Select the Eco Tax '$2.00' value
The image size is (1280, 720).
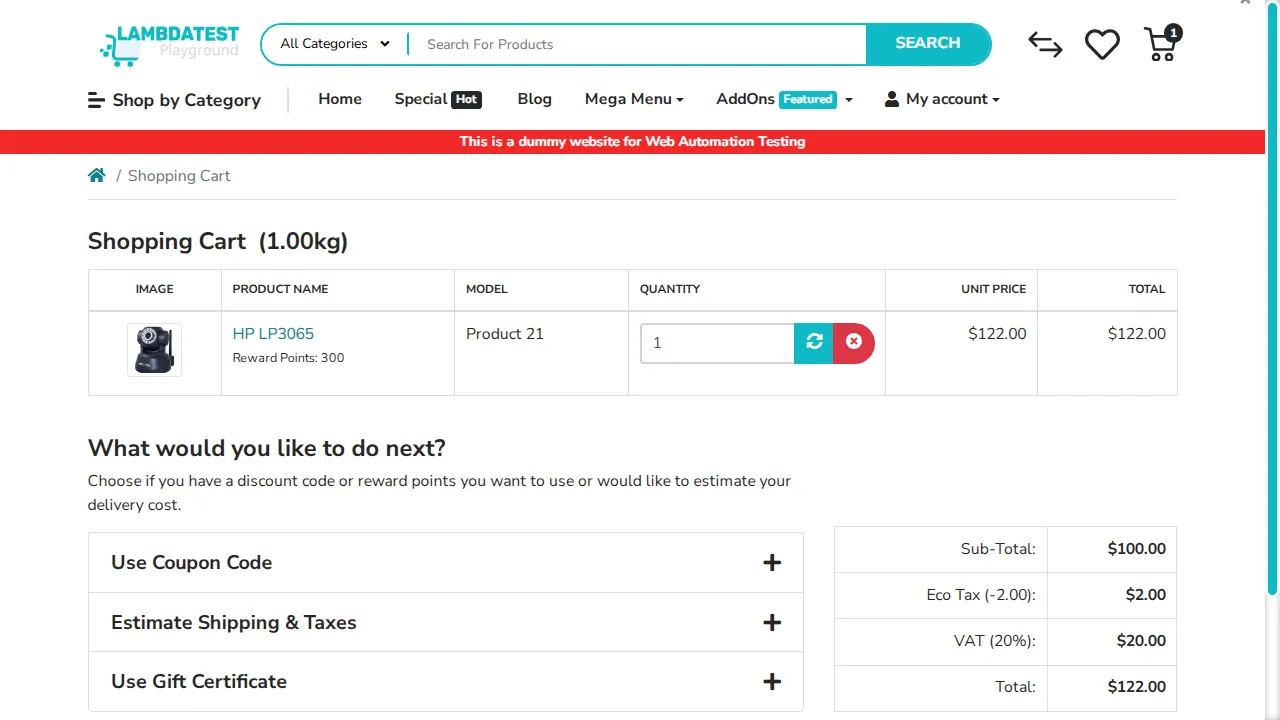pos(1146,595)
